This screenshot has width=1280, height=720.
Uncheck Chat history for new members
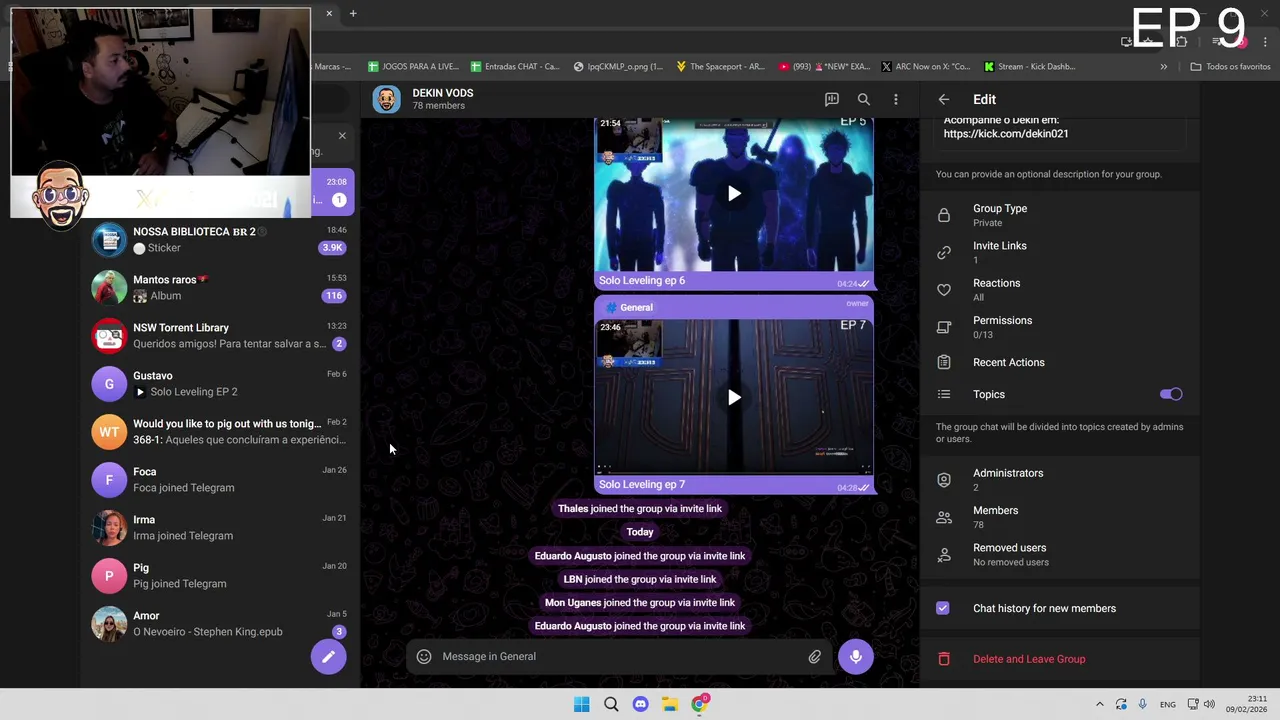click(x=943, y=608)
